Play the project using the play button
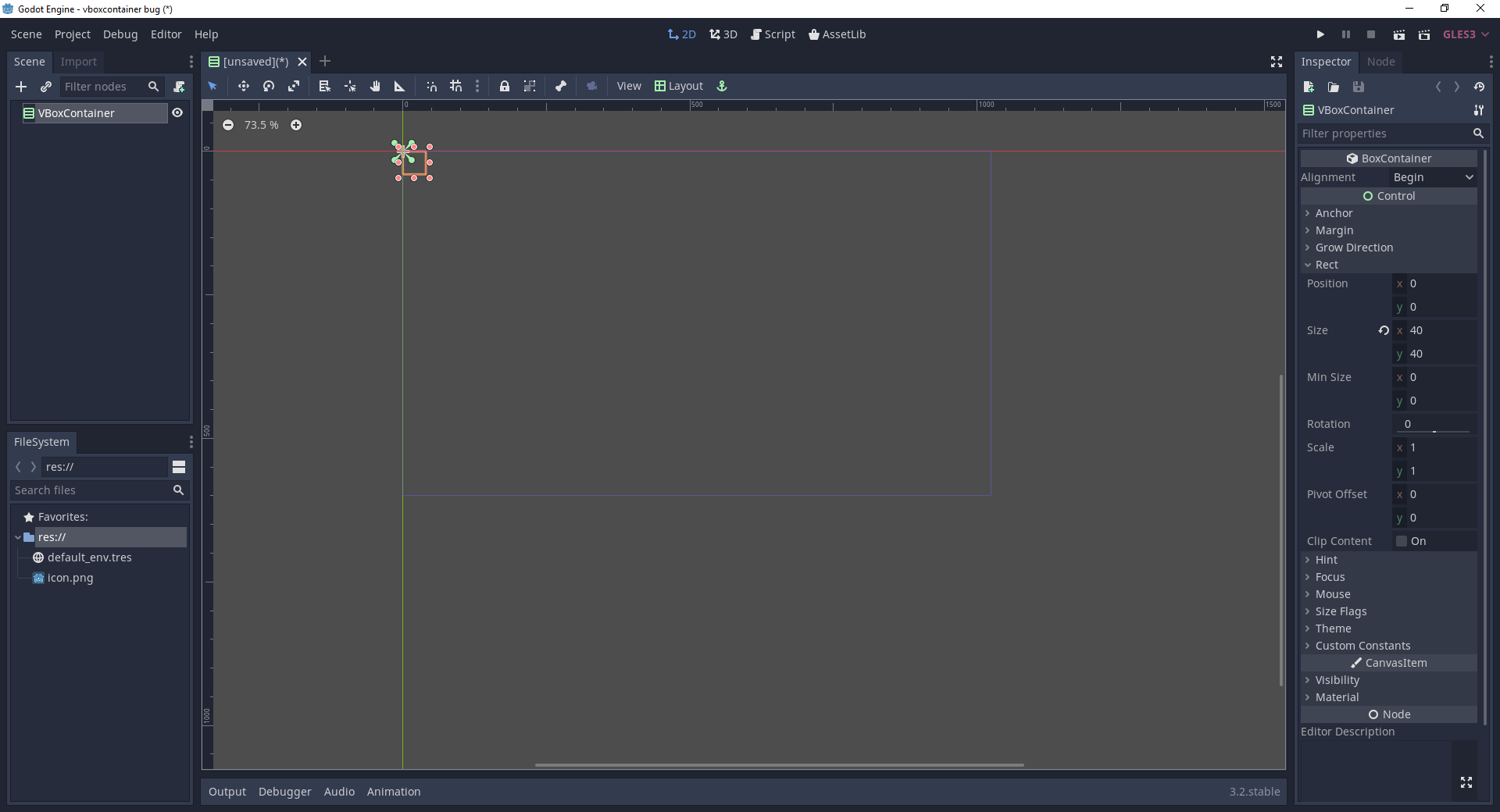Screen dimensions: 1500x812 [x=1320, y=34]
